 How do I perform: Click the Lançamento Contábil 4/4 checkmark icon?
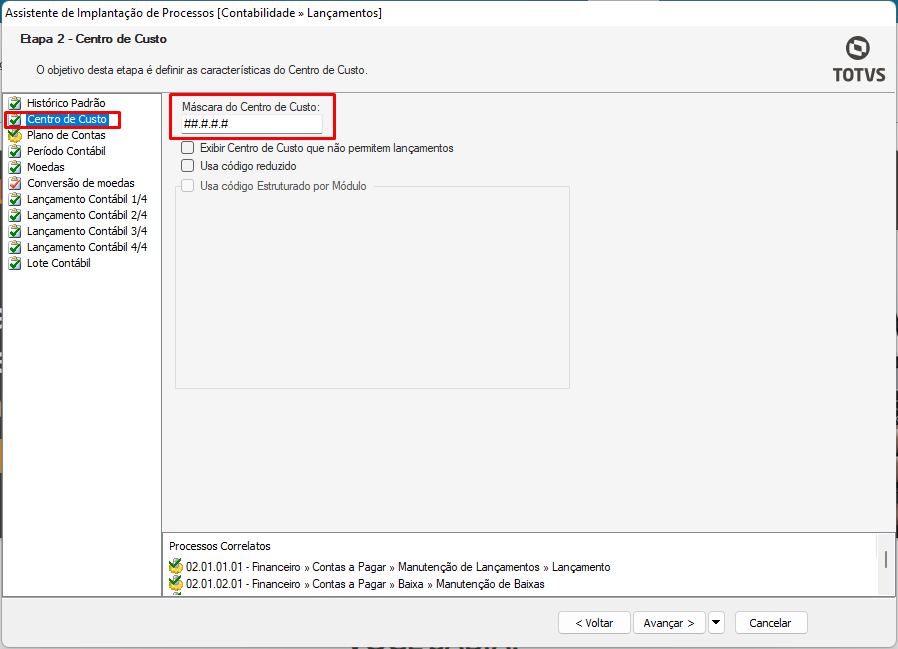(x=15, y=247)
